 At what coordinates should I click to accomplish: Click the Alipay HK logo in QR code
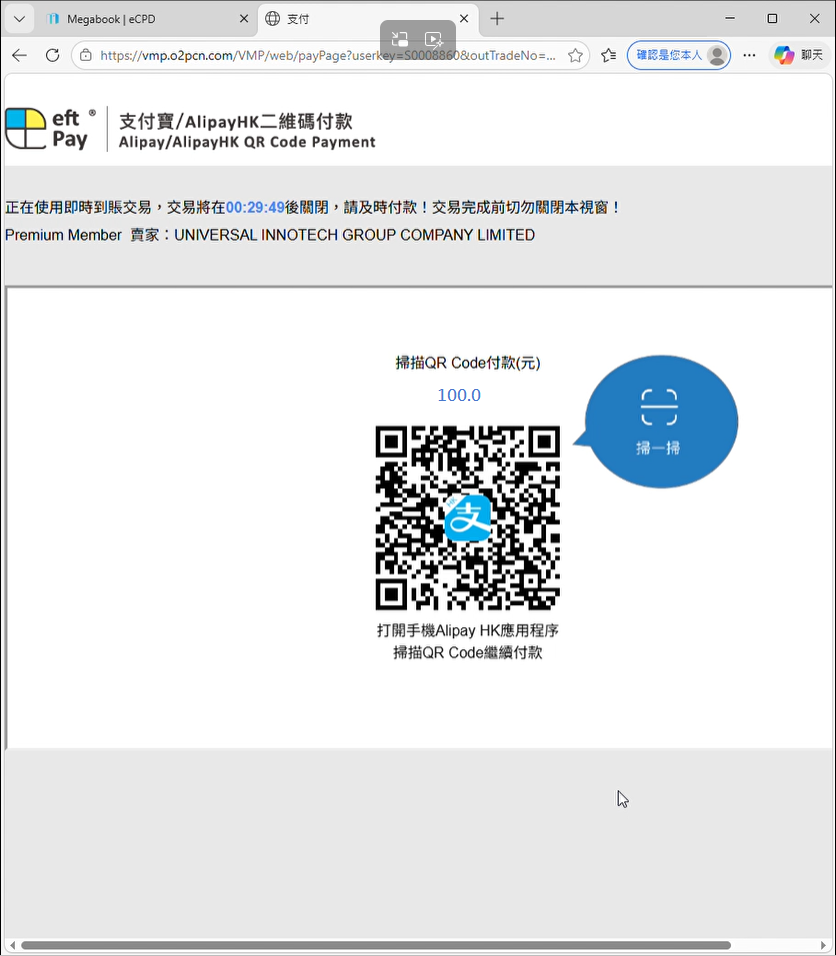click(x=468, y=518)
